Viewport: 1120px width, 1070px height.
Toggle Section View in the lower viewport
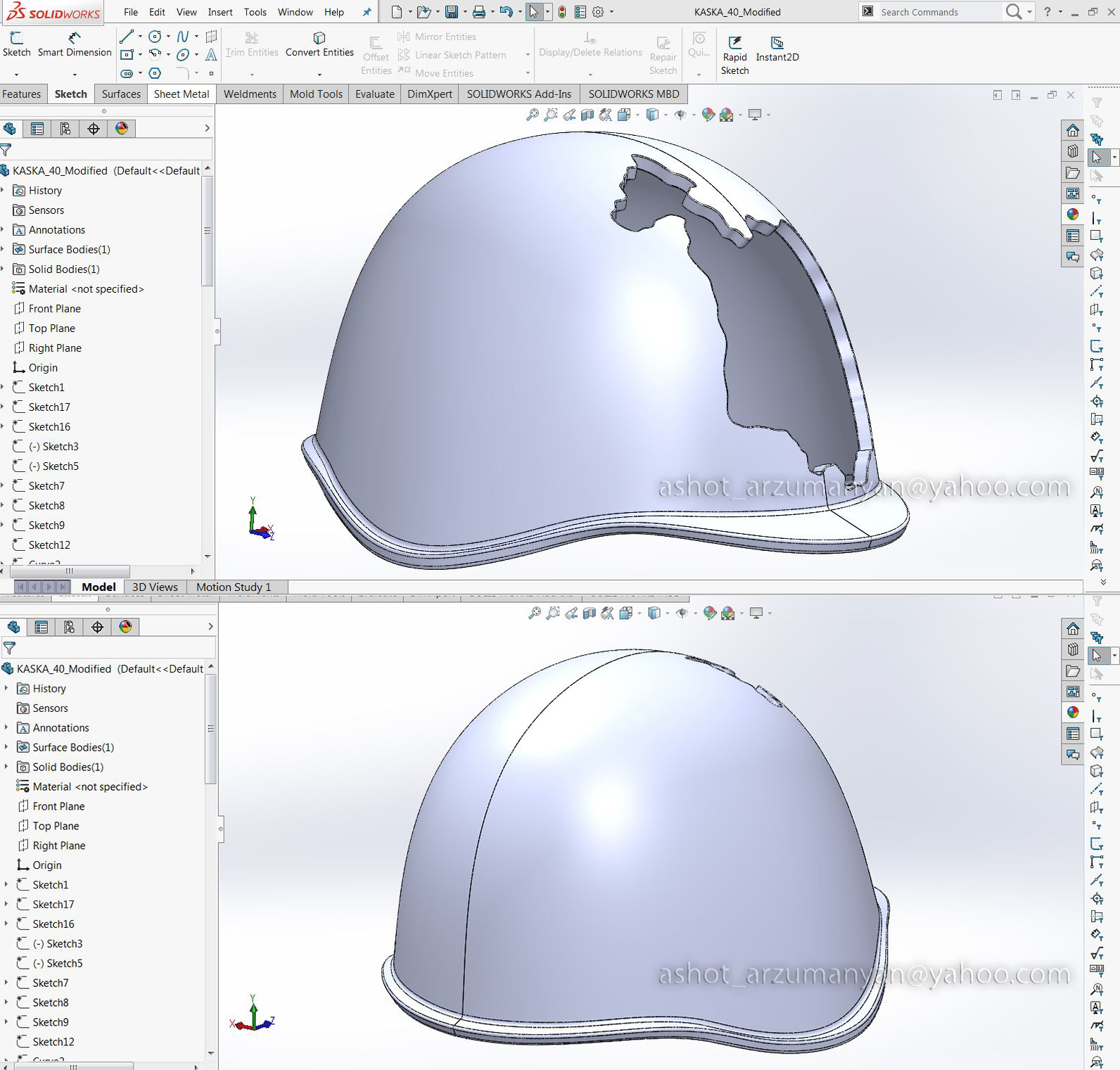click(590, 613)
